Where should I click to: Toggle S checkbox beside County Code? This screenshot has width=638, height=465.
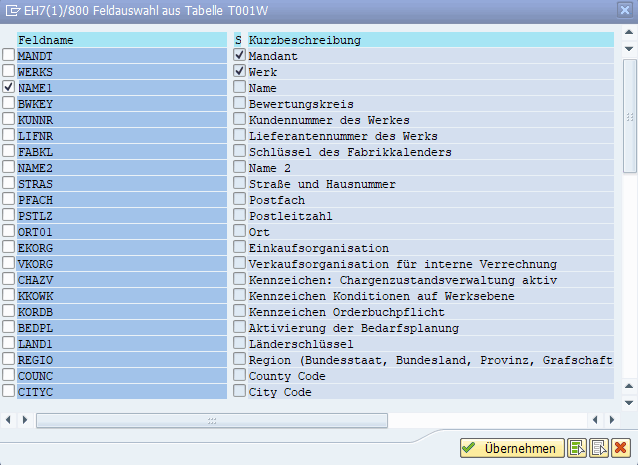point(240,375)
